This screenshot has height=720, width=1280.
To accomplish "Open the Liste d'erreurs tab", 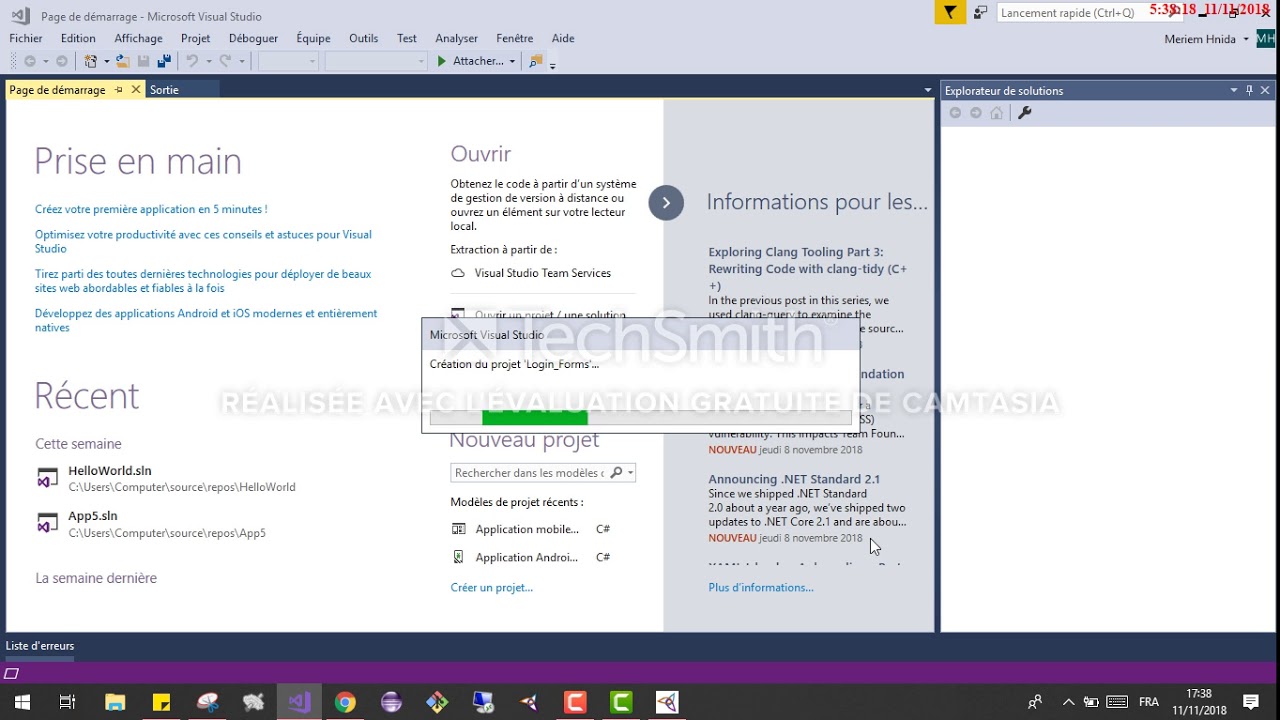I will coord(40,646).
